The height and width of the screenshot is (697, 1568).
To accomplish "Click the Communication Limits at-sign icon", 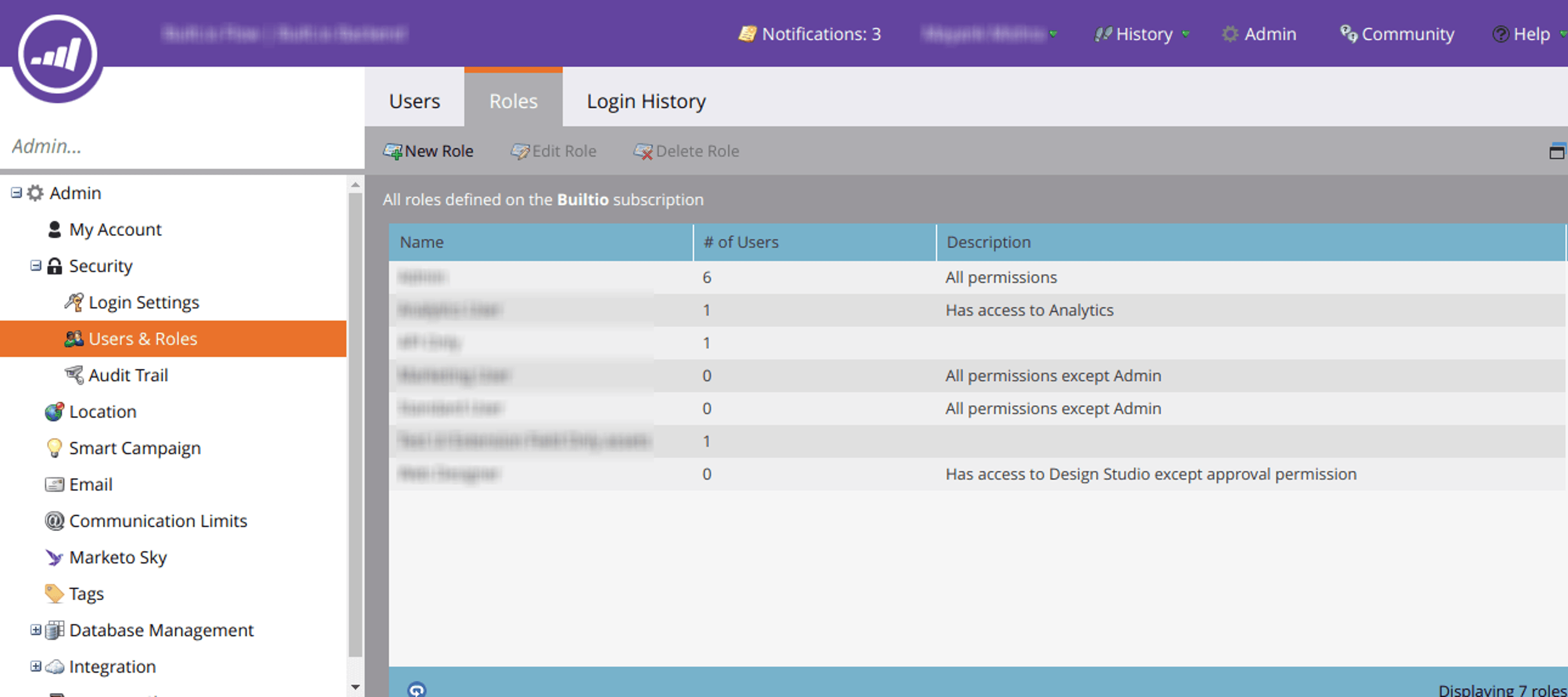I will coord(54,521).
